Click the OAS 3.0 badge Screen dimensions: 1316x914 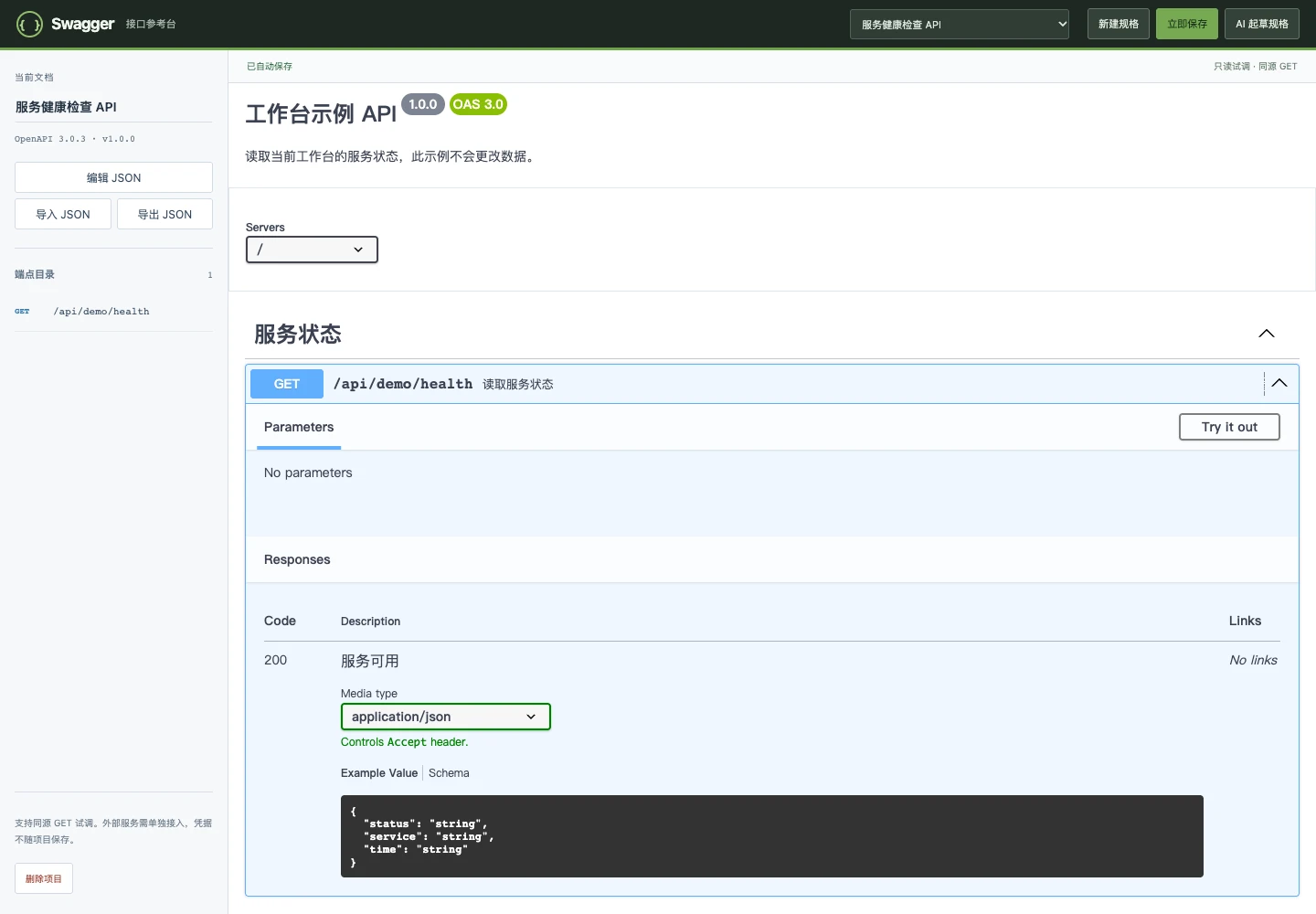pyautogui.click(x=478, y=104)
